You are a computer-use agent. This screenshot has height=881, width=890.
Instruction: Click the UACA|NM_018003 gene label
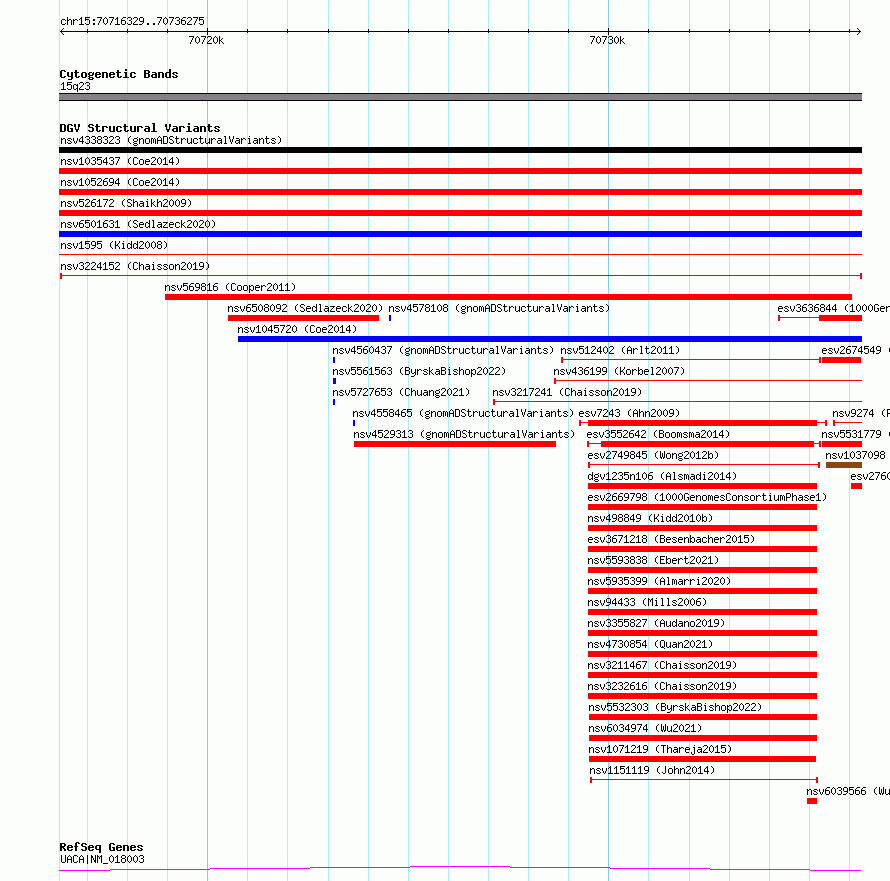(x=102, y=859)
